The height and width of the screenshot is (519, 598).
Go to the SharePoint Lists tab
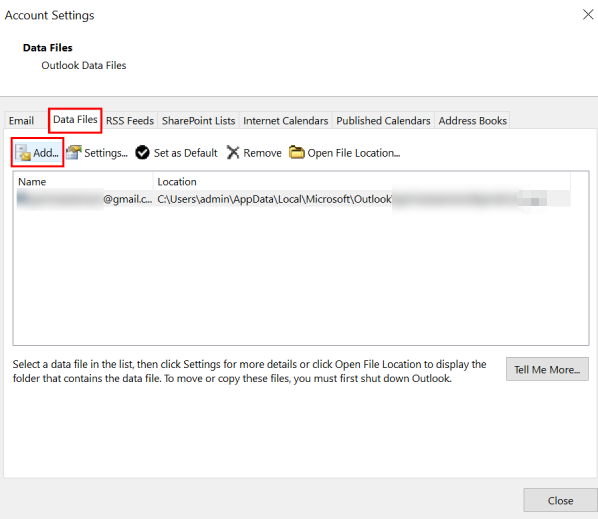point(198,121)
